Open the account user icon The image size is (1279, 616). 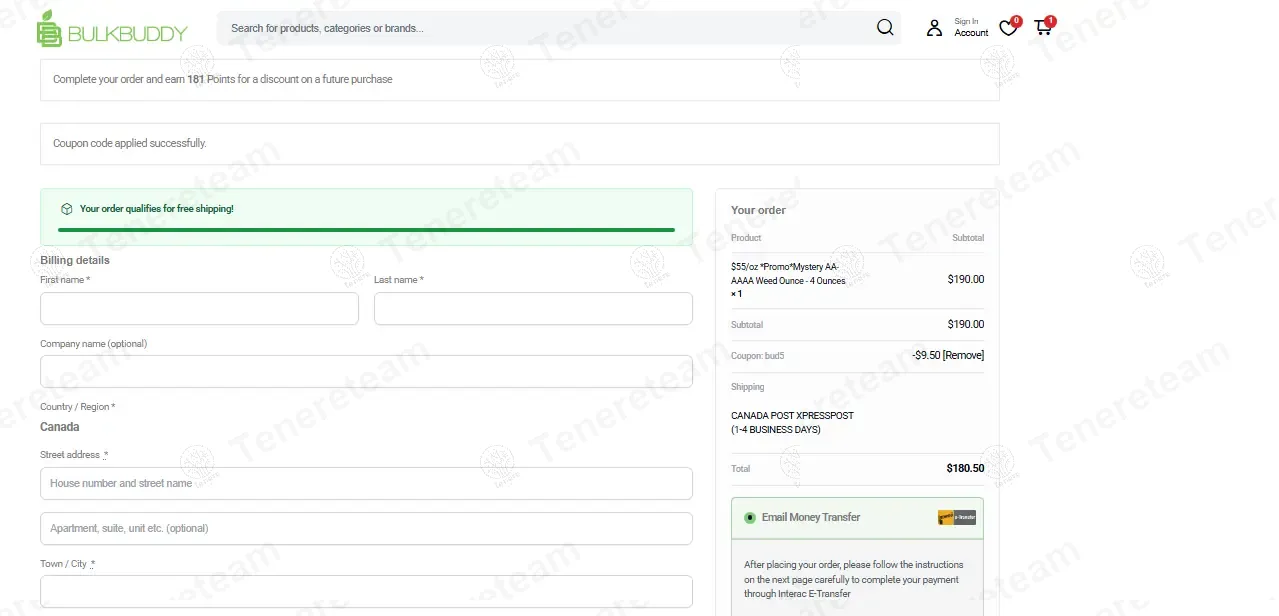coord(934,28)
